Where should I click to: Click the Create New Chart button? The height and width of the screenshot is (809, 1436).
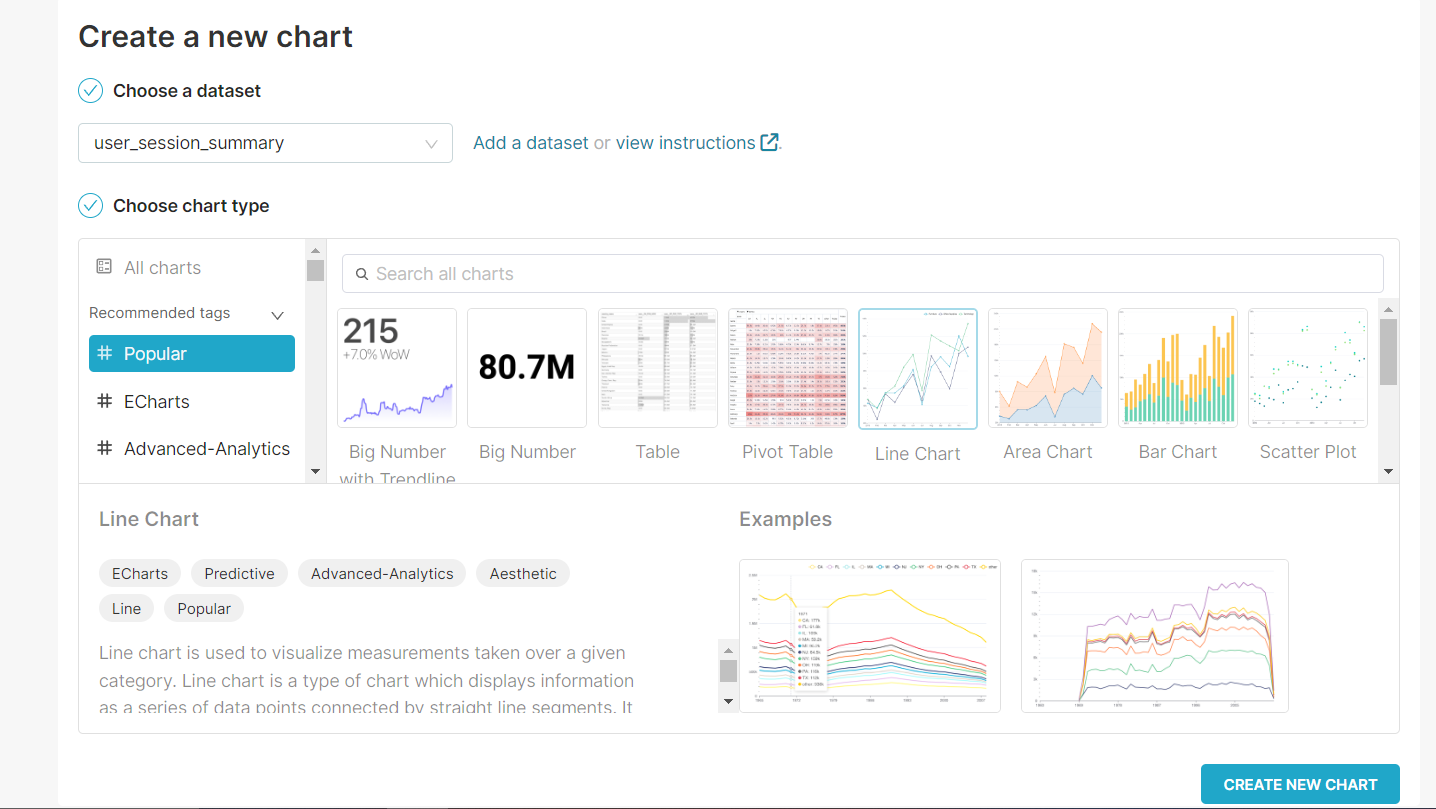coord(1300,784)
